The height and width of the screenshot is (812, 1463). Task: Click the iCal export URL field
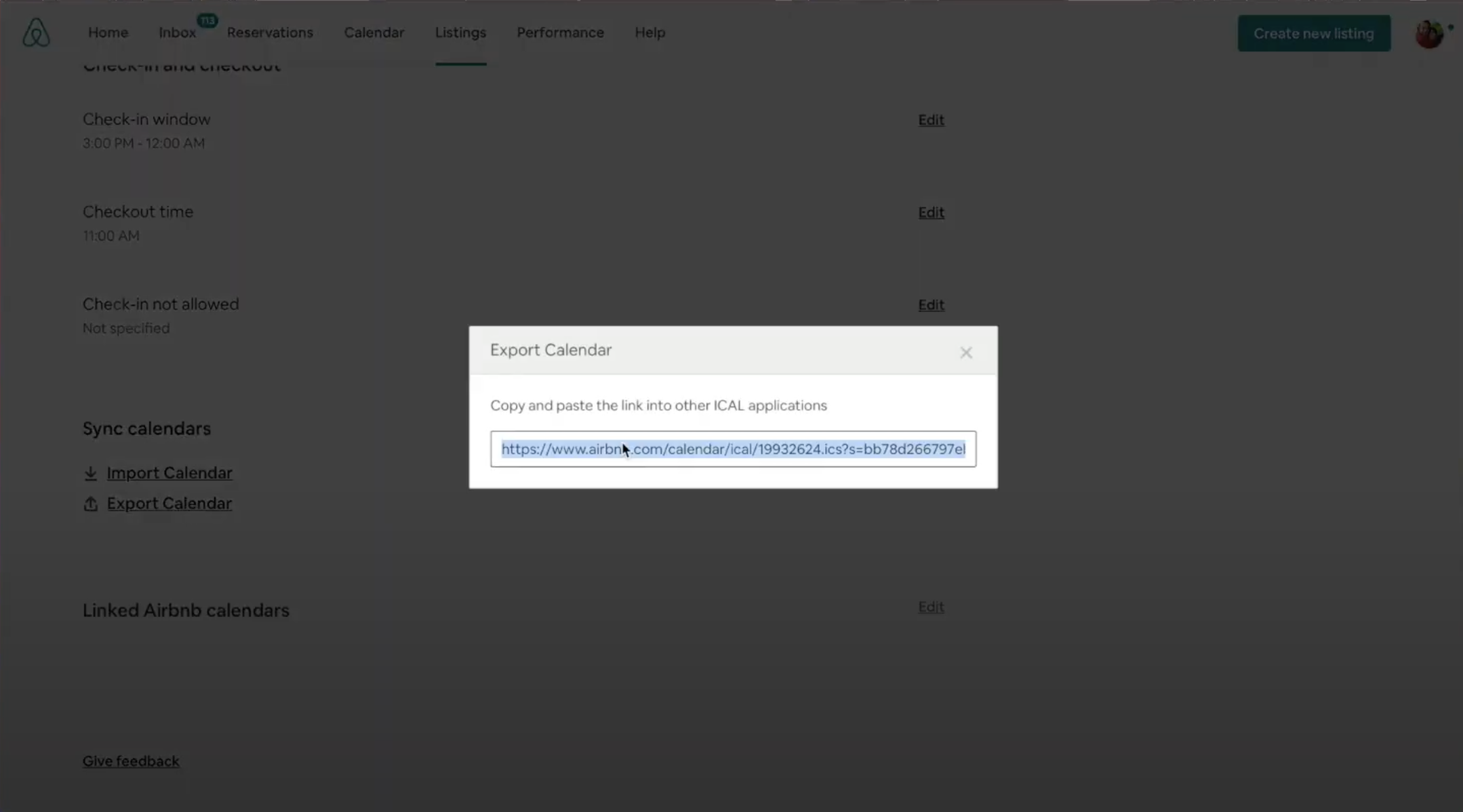pyautogui.click(x=733, y=449)
